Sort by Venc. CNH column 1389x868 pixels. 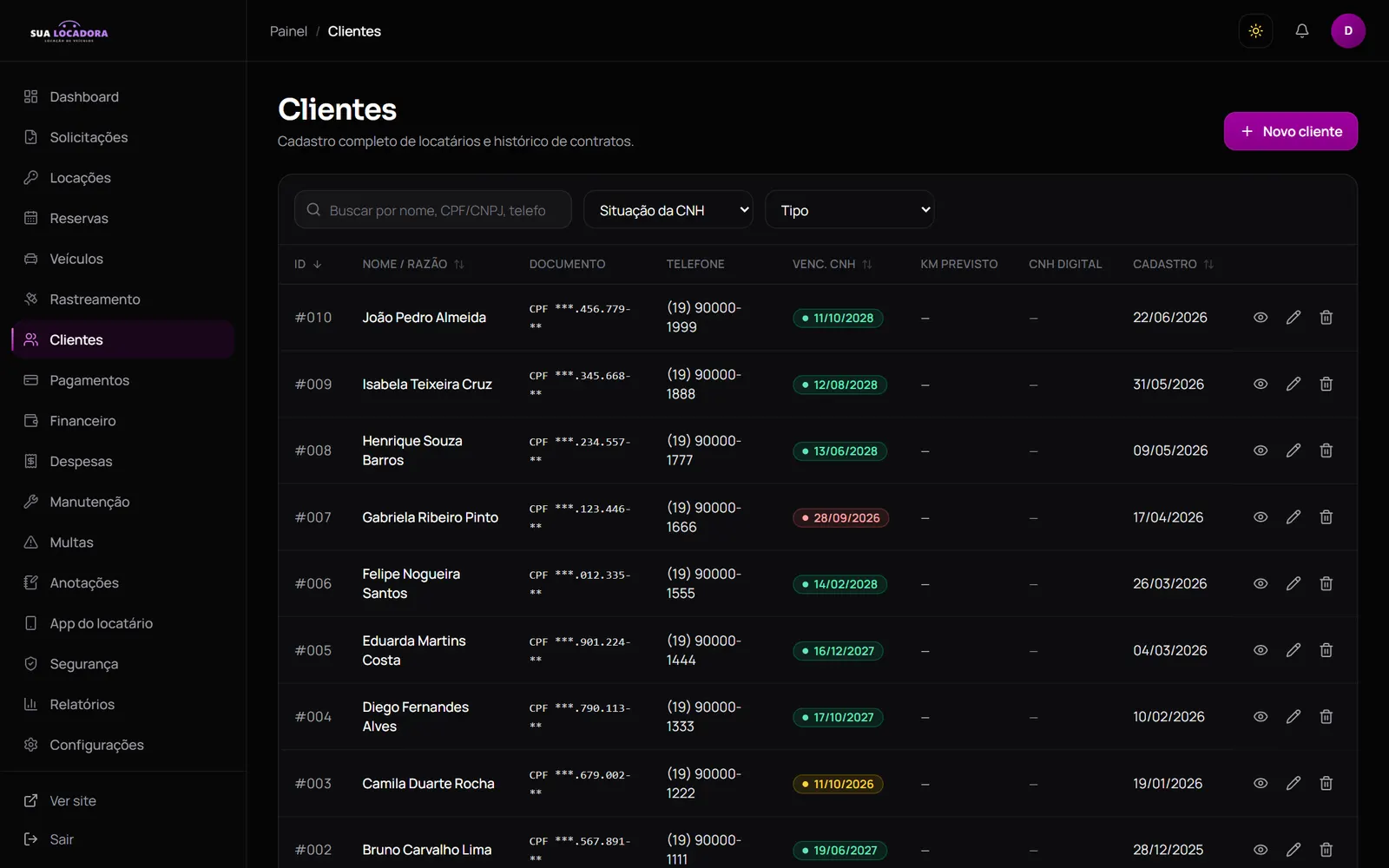pos(832,264)
